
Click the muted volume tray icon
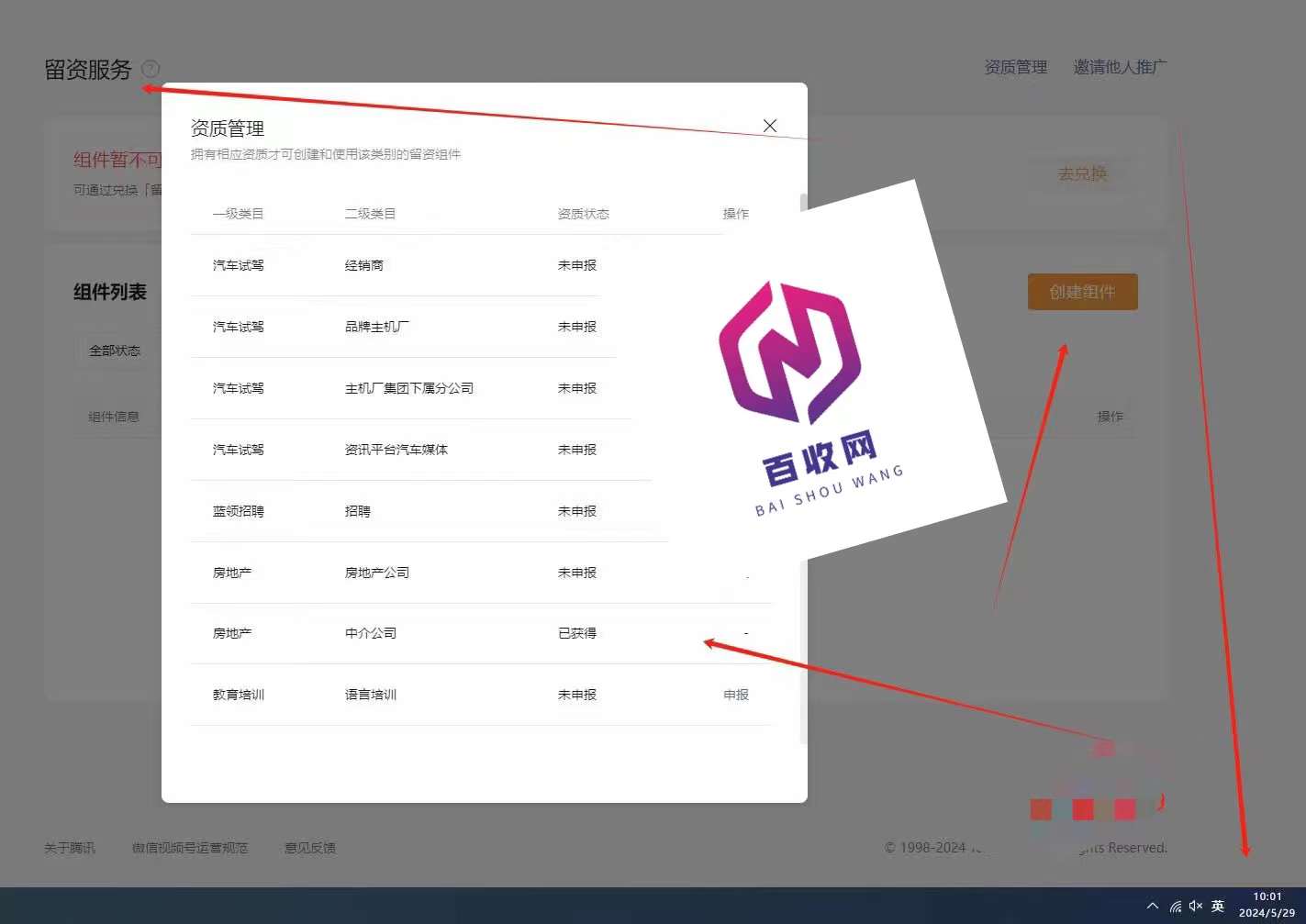(1196, 906)
